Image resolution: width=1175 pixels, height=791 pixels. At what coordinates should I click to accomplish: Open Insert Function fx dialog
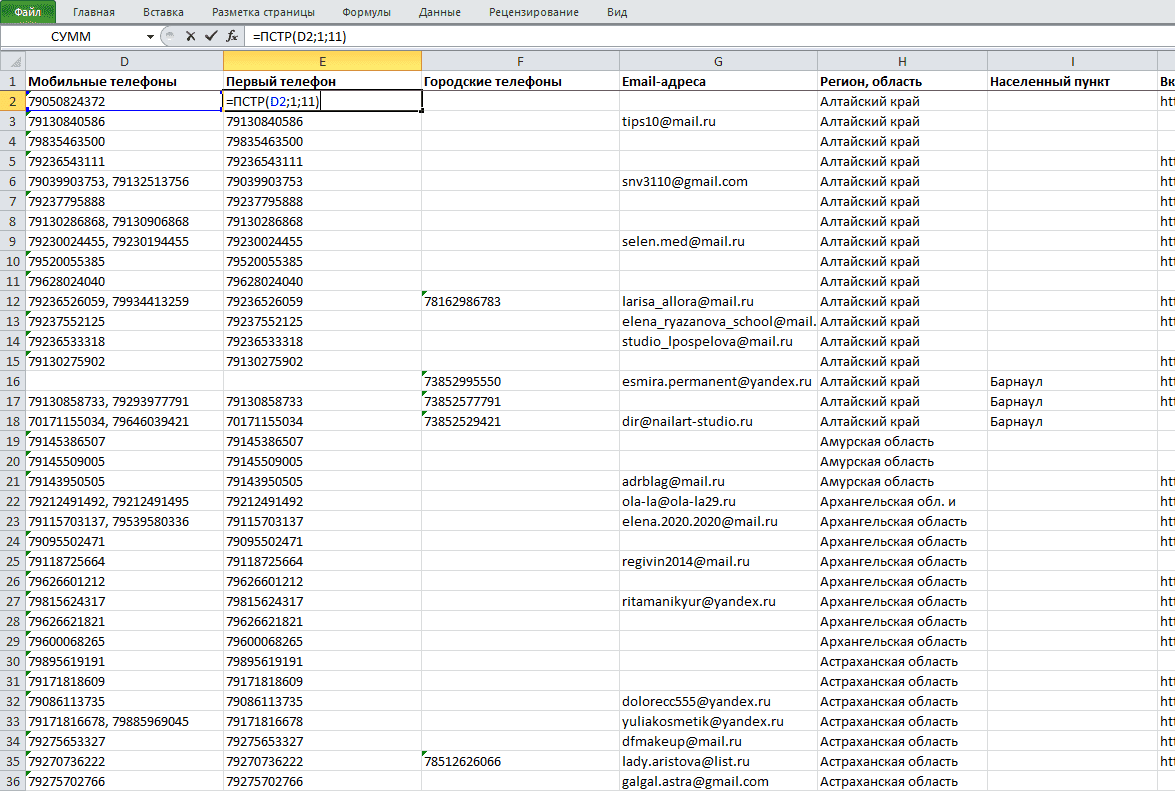click(232, 36)
